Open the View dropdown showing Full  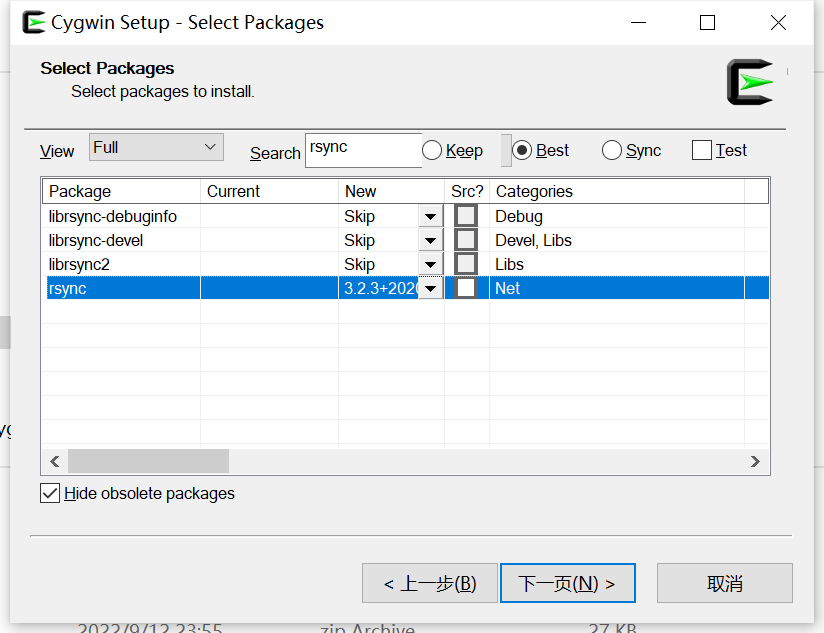coord(156,147)
